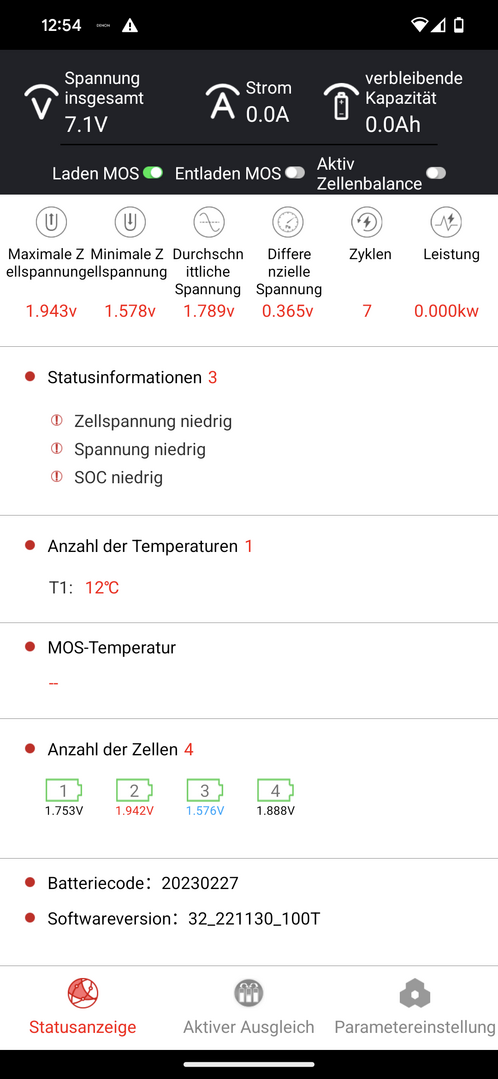Tap the Zyklen cycle icon
The image size is (498, 1079).
tap(367, 222)
